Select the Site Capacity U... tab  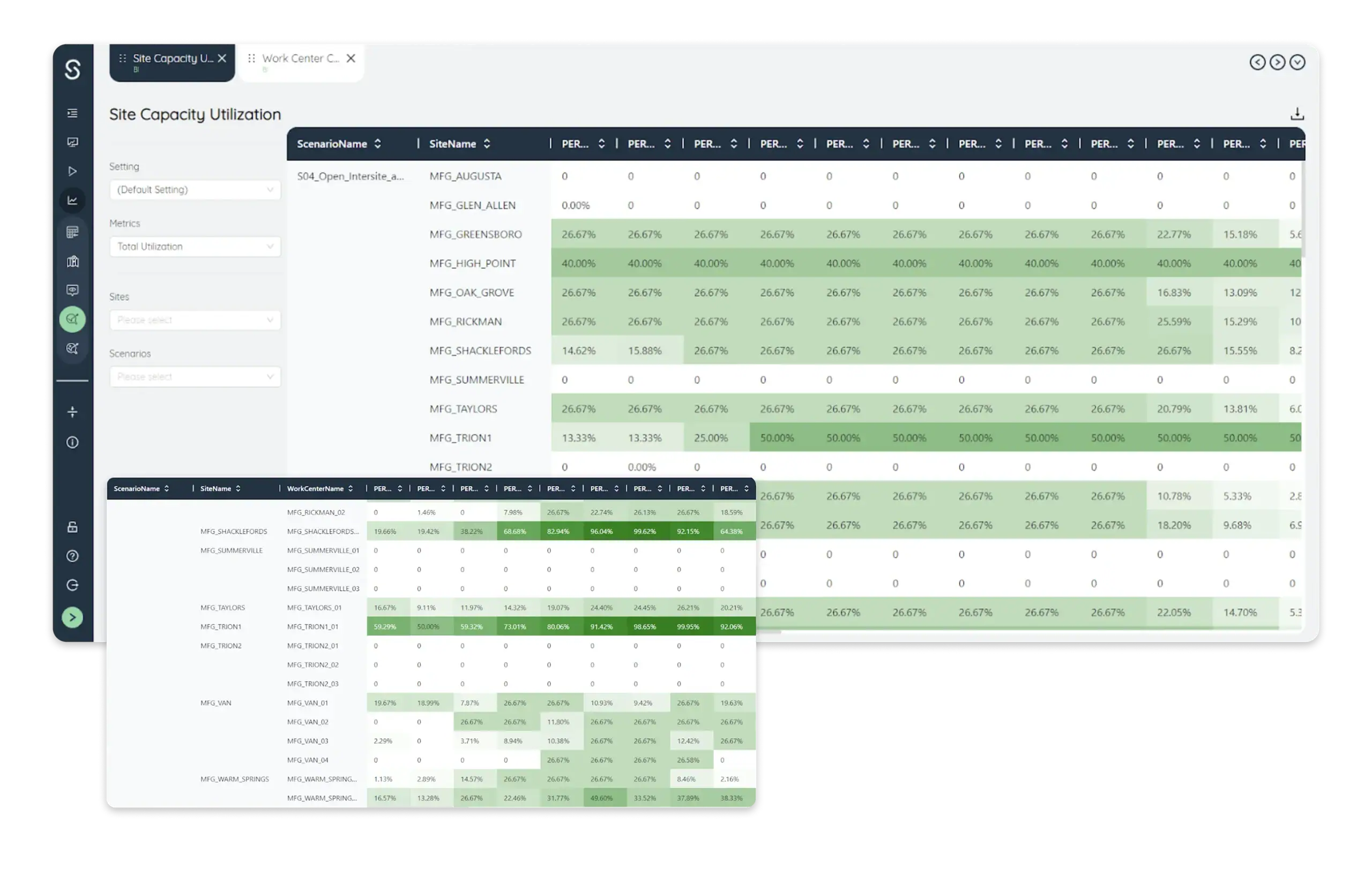173,59
